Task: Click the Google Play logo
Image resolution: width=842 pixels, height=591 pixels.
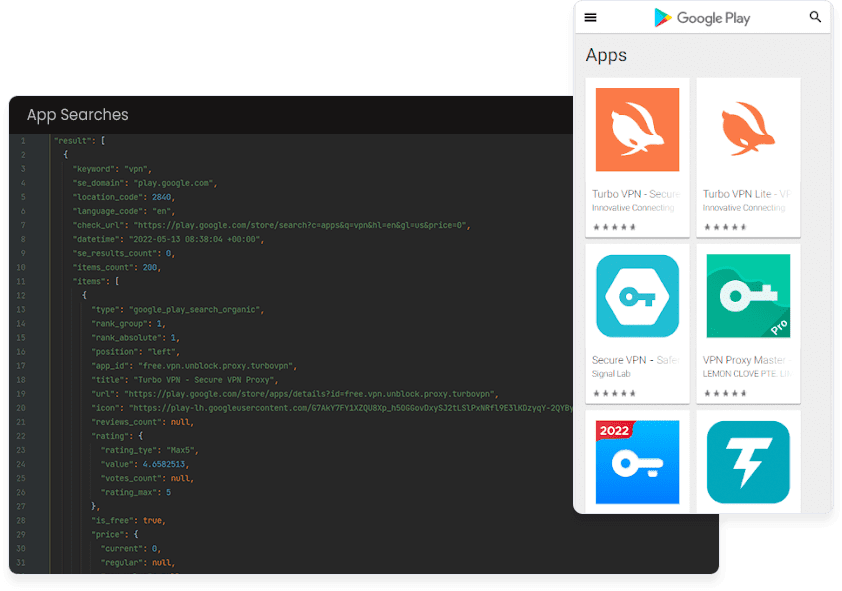Action: (702, 18)
